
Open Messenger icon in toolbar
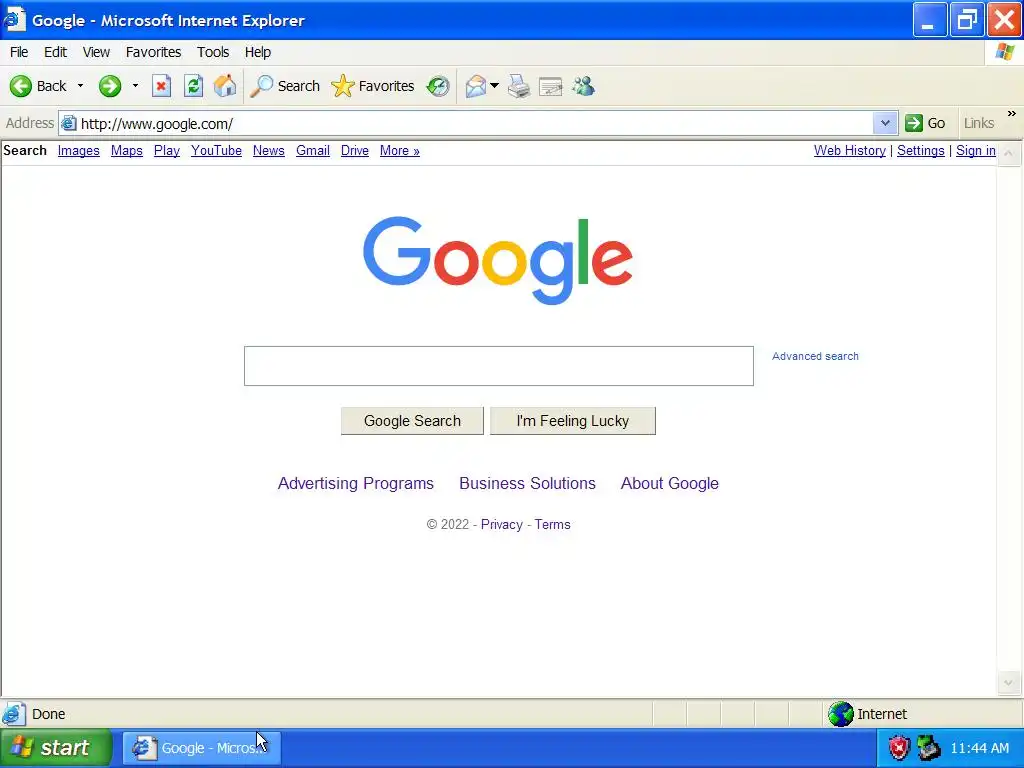pos(583,86)
